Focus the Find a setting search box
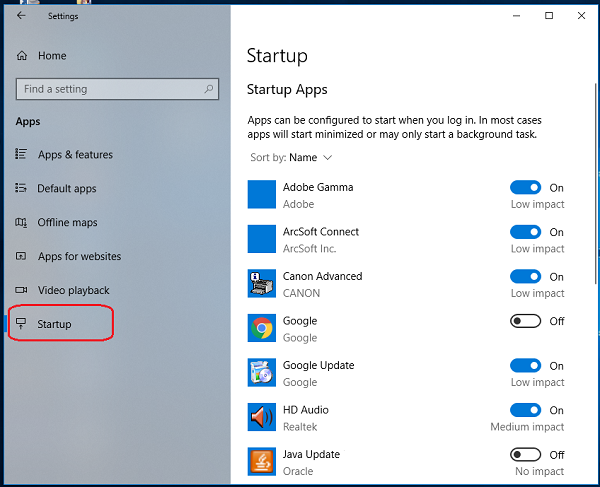Screen dimensions: 600x487 (x=117, y=89)
